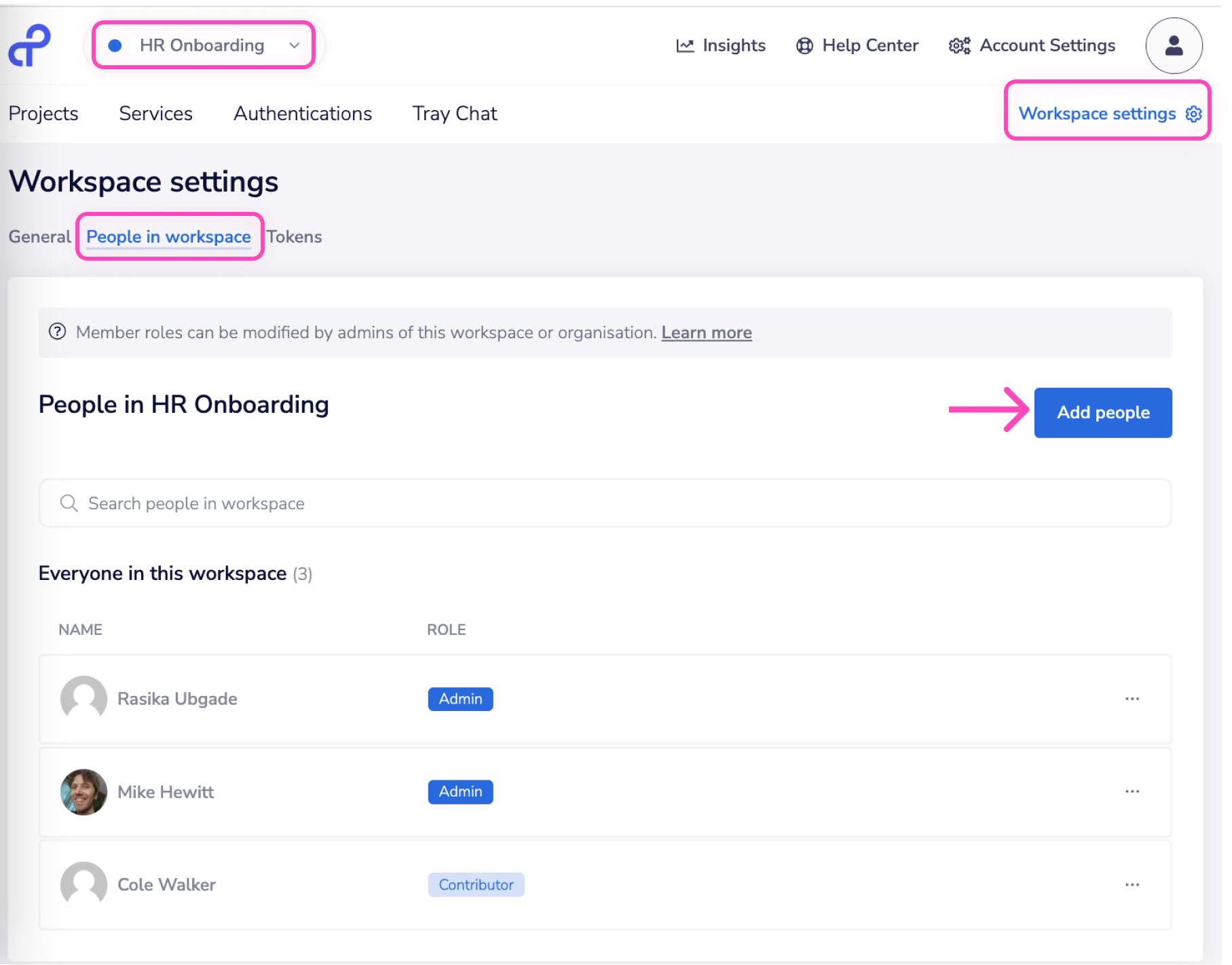This screenshot has height=965, width=1232.
Task: Open the Authentications menu item
Action: pyautogui.click(x=302, y=113)
